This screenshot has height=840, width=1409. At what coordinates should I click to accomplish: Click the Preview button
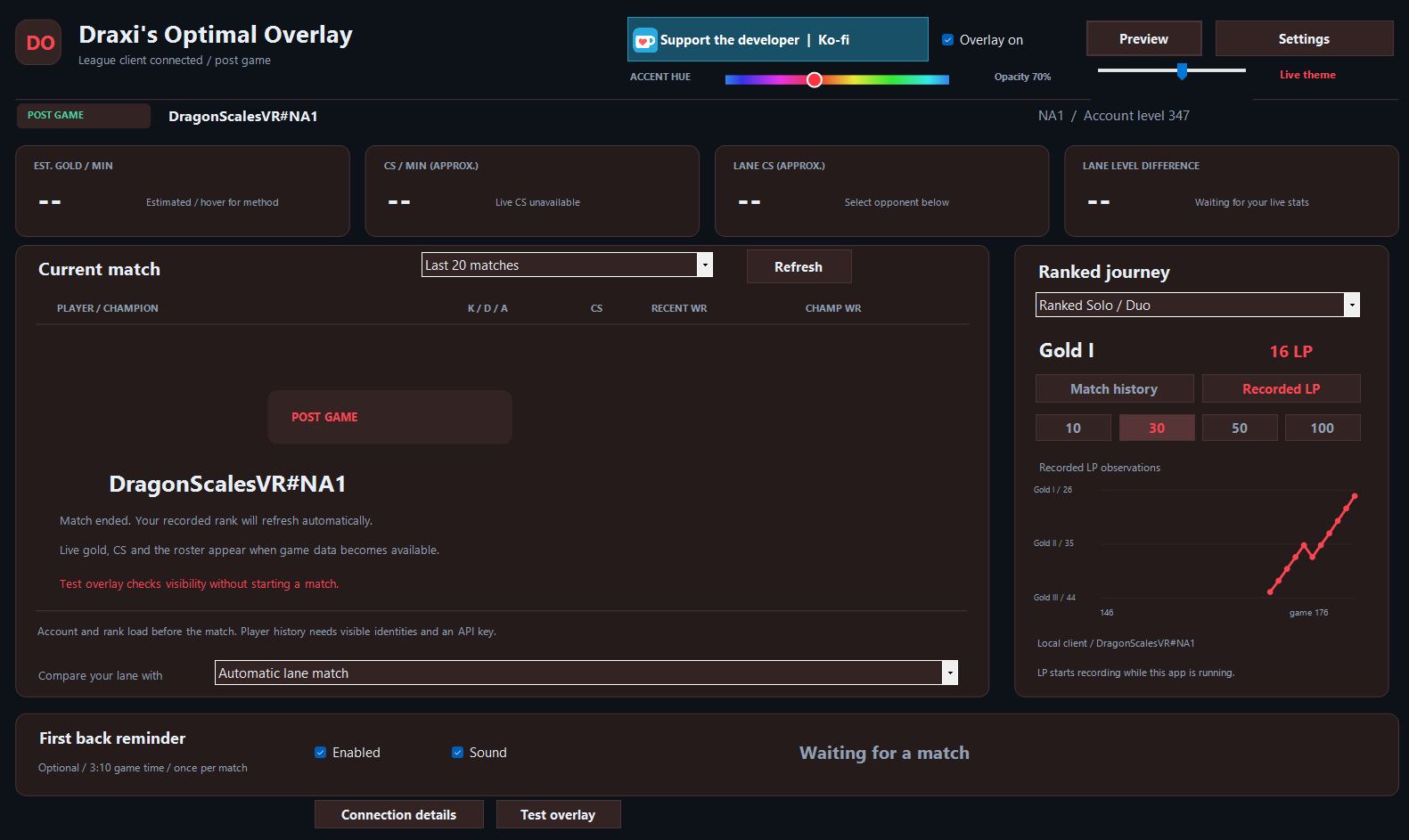coord(1143,38)
